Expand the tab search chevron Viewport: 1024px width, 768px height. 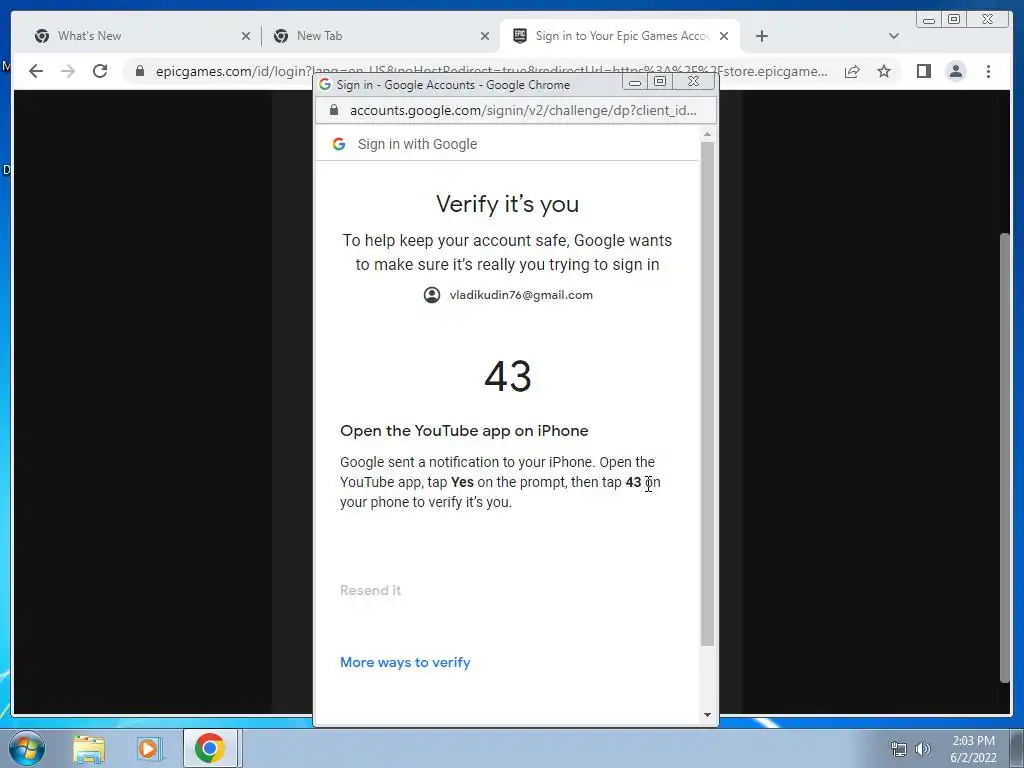(893, 36)
